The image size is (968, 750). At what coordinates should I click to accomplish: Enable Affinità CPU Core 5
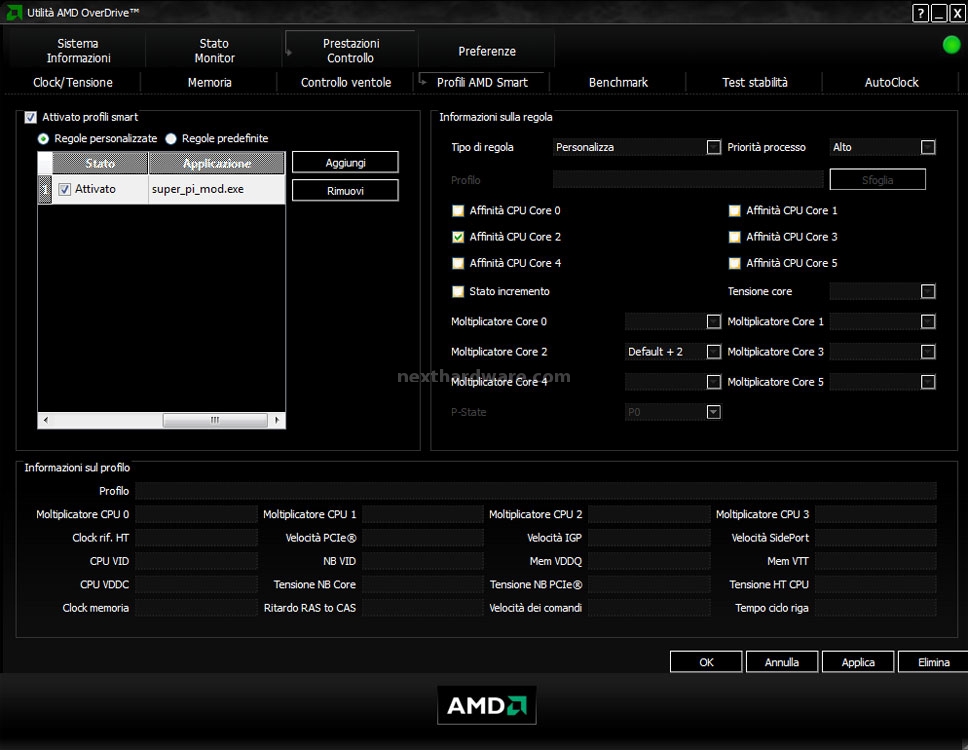coord(735,264)
